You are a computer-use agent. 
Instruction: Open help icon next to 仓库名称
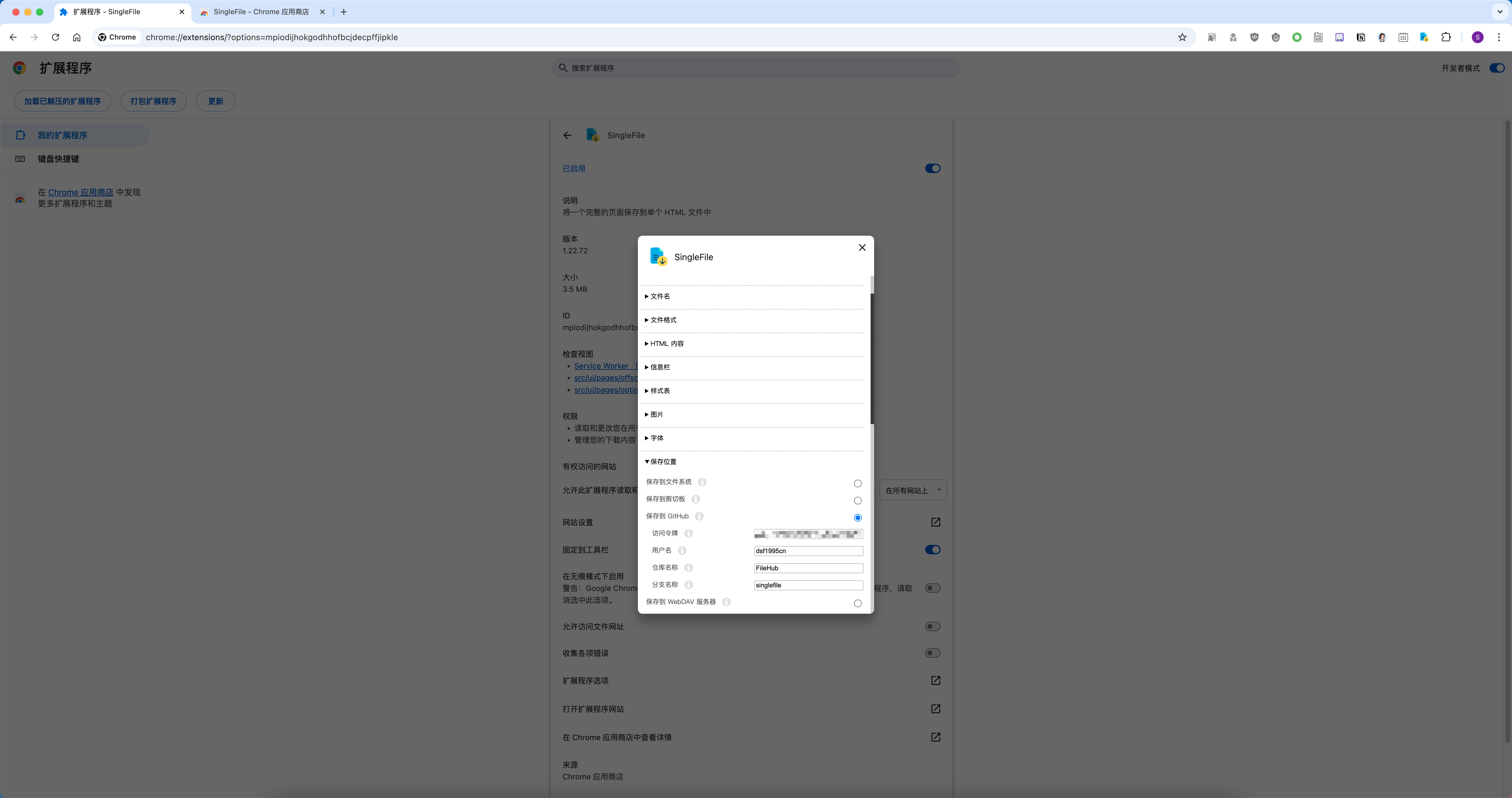pyautogui.click(x=688, y=567)
